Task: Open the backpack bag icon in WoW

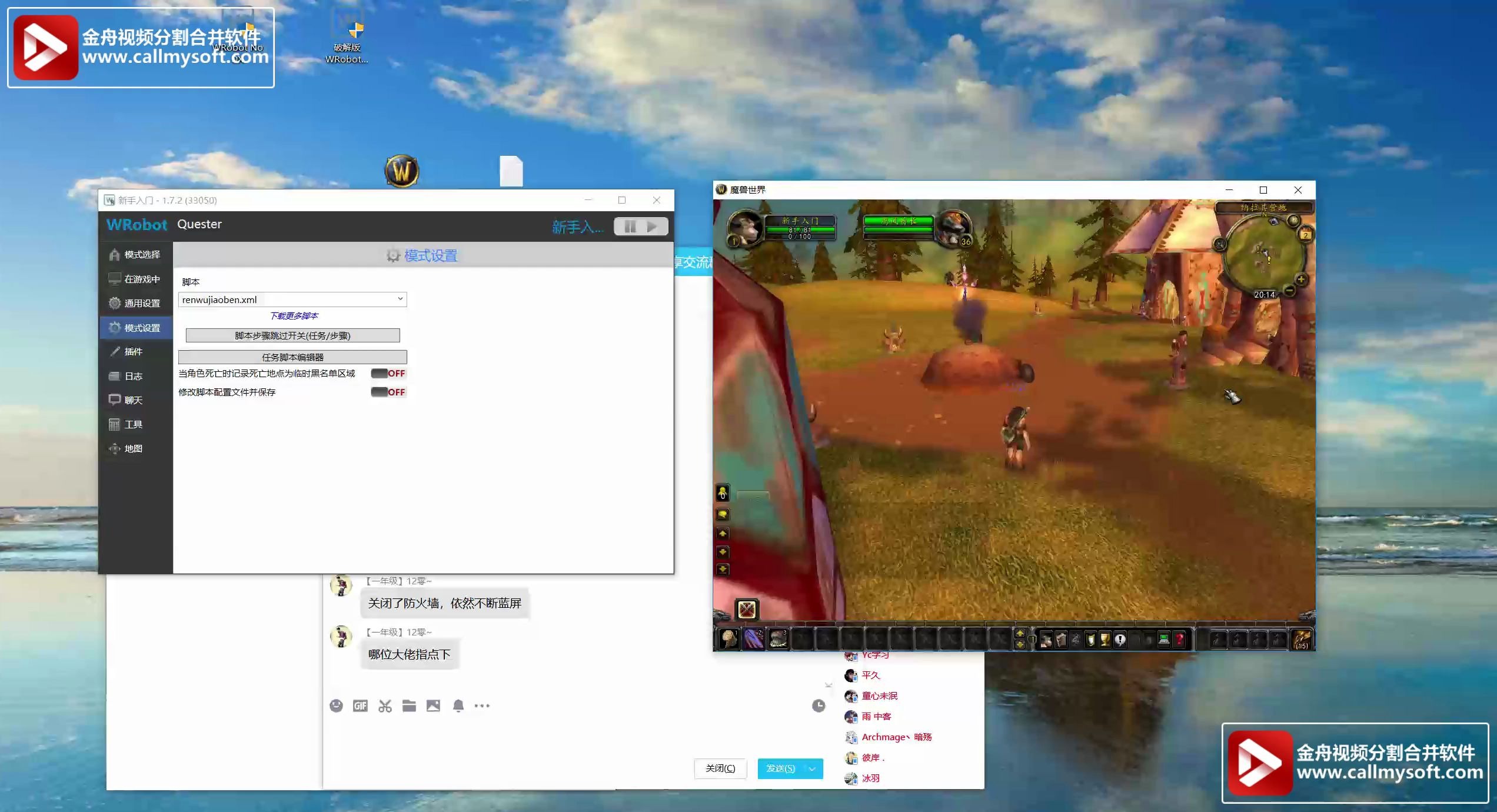Action: click(1301, 639)
